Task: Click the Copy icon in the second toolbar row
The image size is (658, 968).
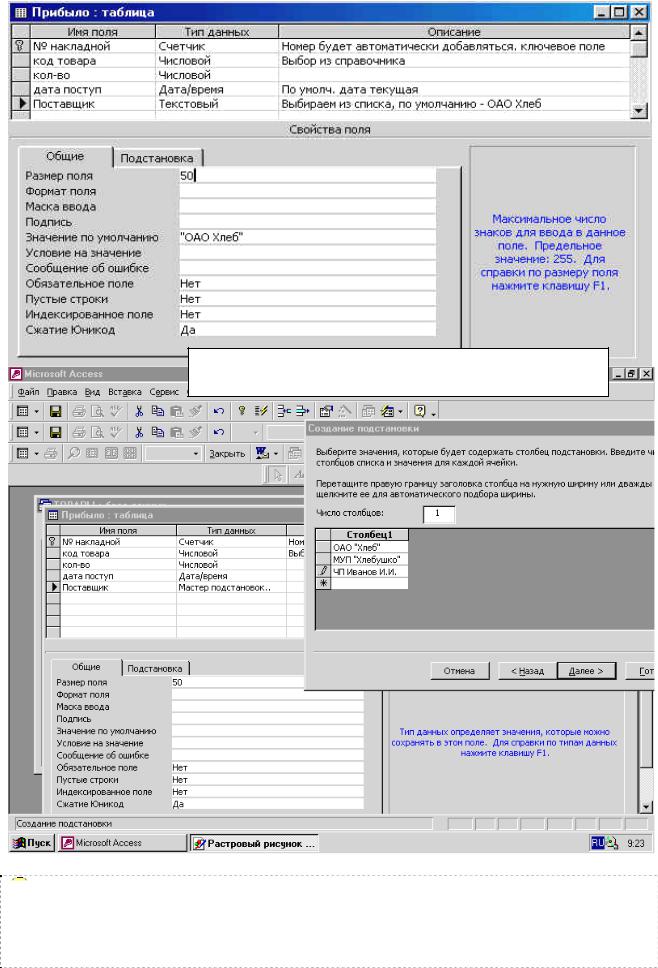Action: pos(158,432)
